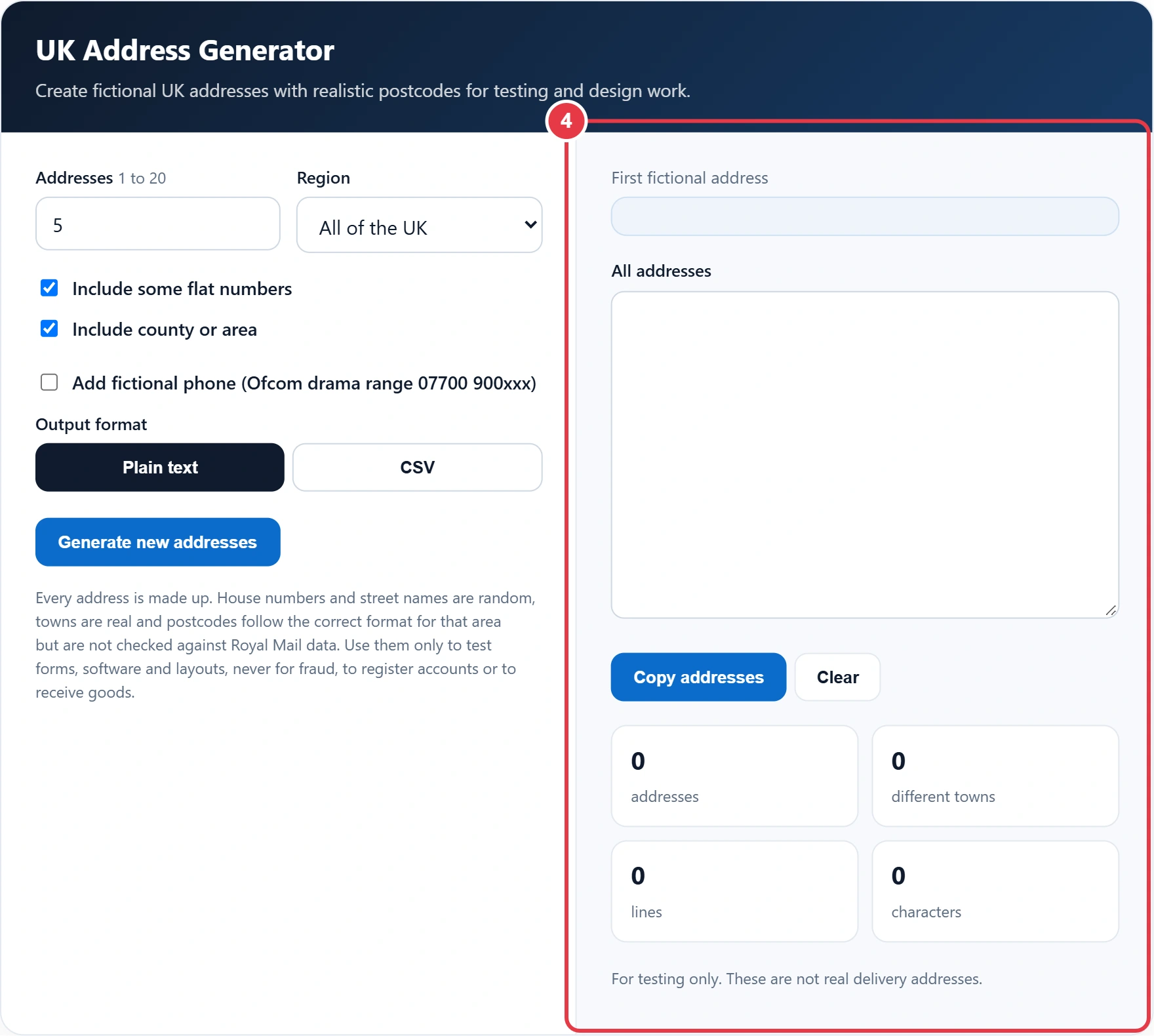The image size is (1154, 1036).
Task: Uncheck Include some flat numbers
Action: point(49,288)
